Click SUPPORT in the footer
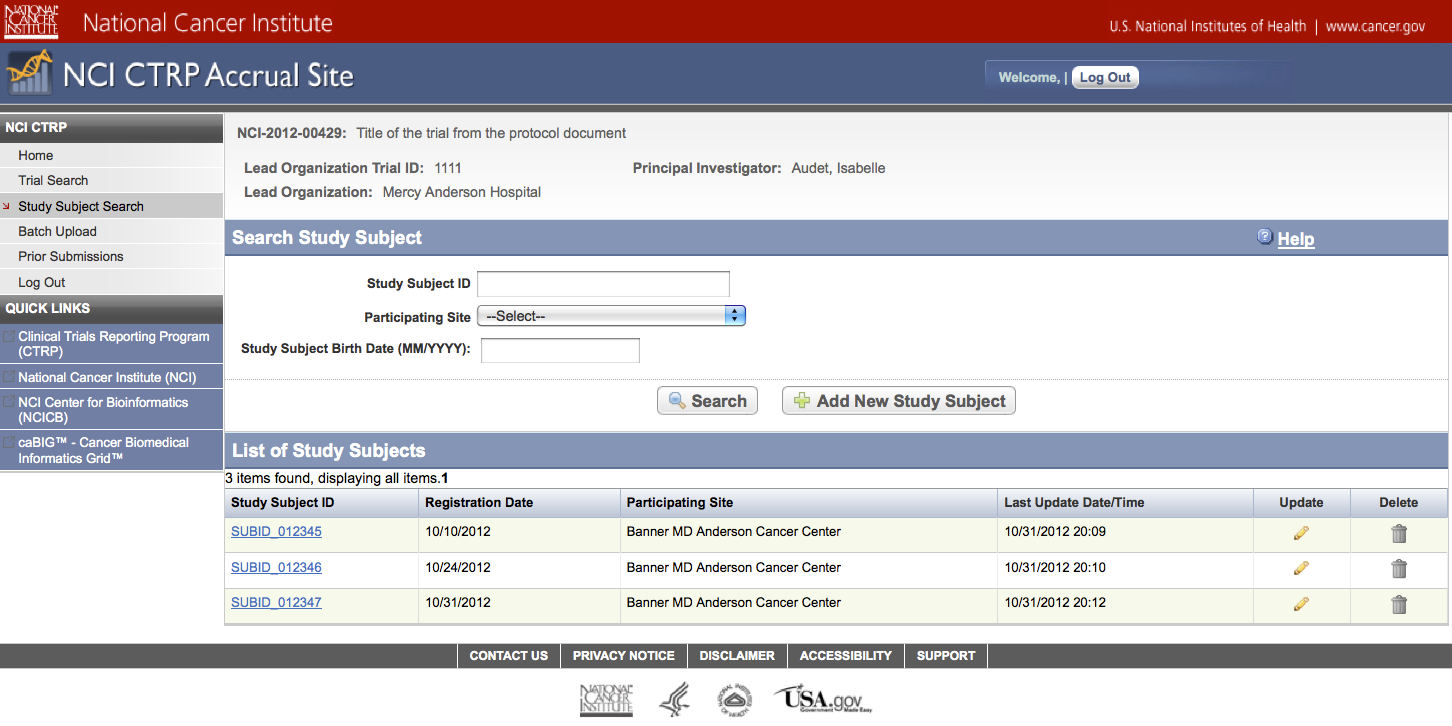This screenshot has height=726, width=1452. 946,656
